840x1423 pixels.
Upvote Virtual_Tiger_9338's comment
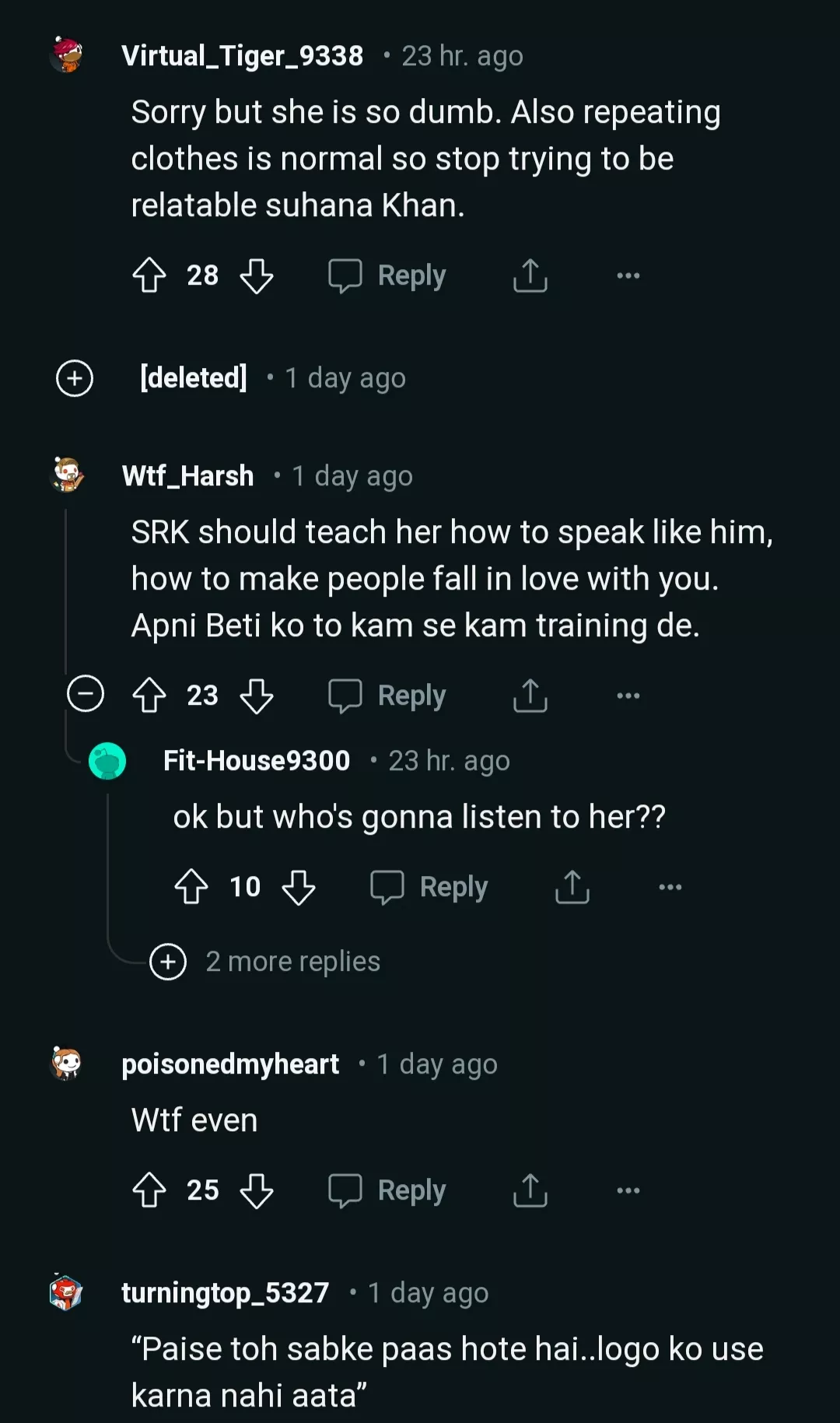[149, 275]
